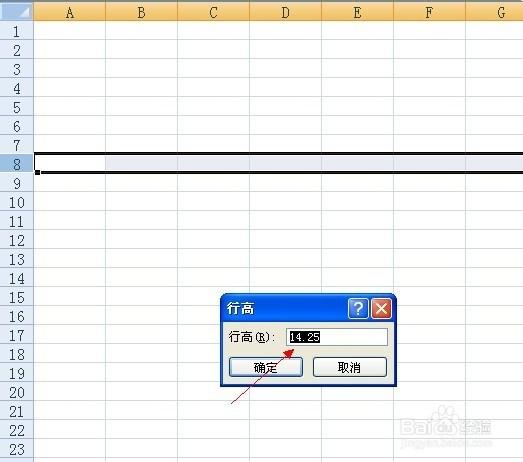This screenshot has height=462, width=523.
Task: Select row 3 header
Action: [17, 69]
